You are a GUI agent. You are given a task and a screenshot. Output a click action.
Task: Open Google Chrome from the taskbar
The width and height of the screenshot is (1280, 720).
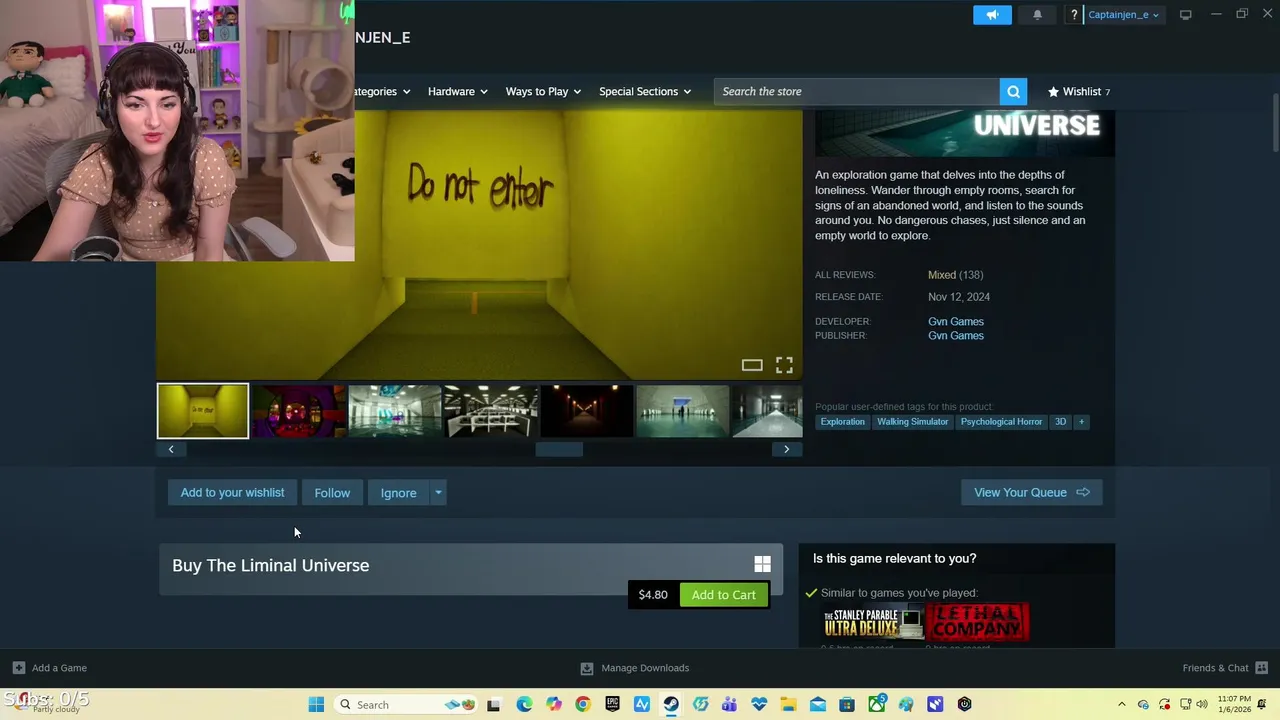point(583,705)
